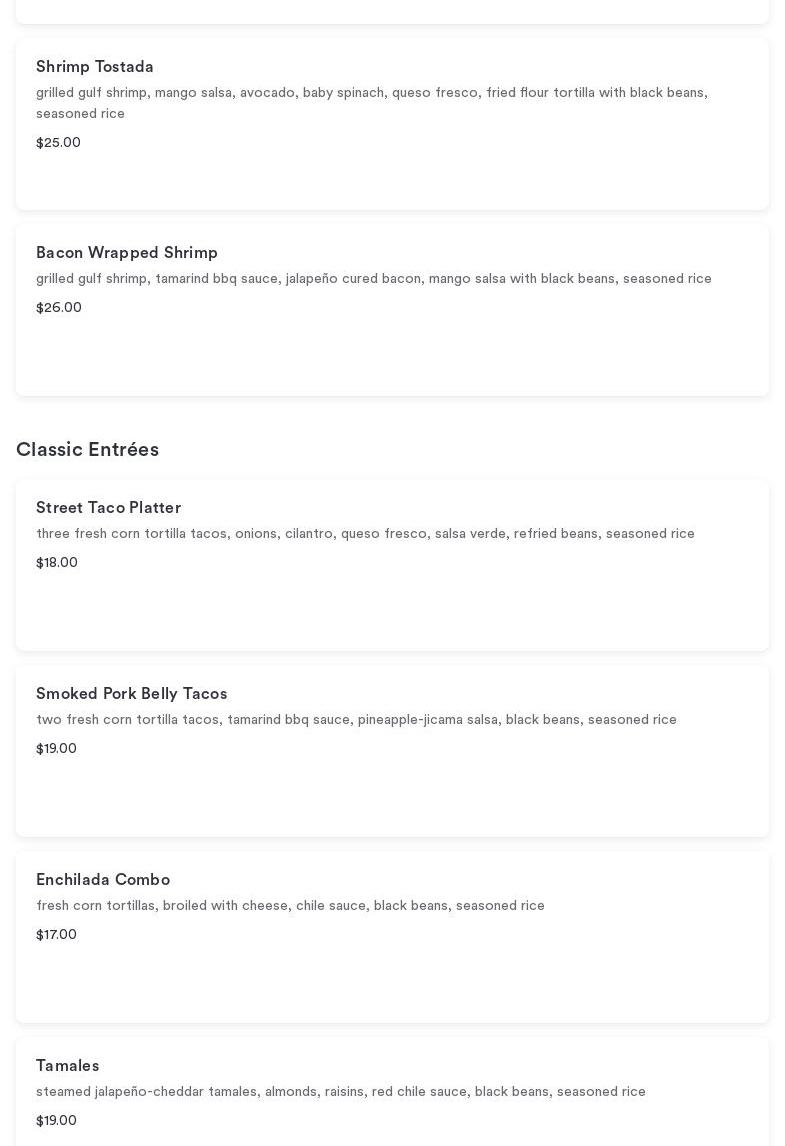Click the Street Taco Platter description
The width and height of the screenshot is (785, 1146).
click(365, 534)
